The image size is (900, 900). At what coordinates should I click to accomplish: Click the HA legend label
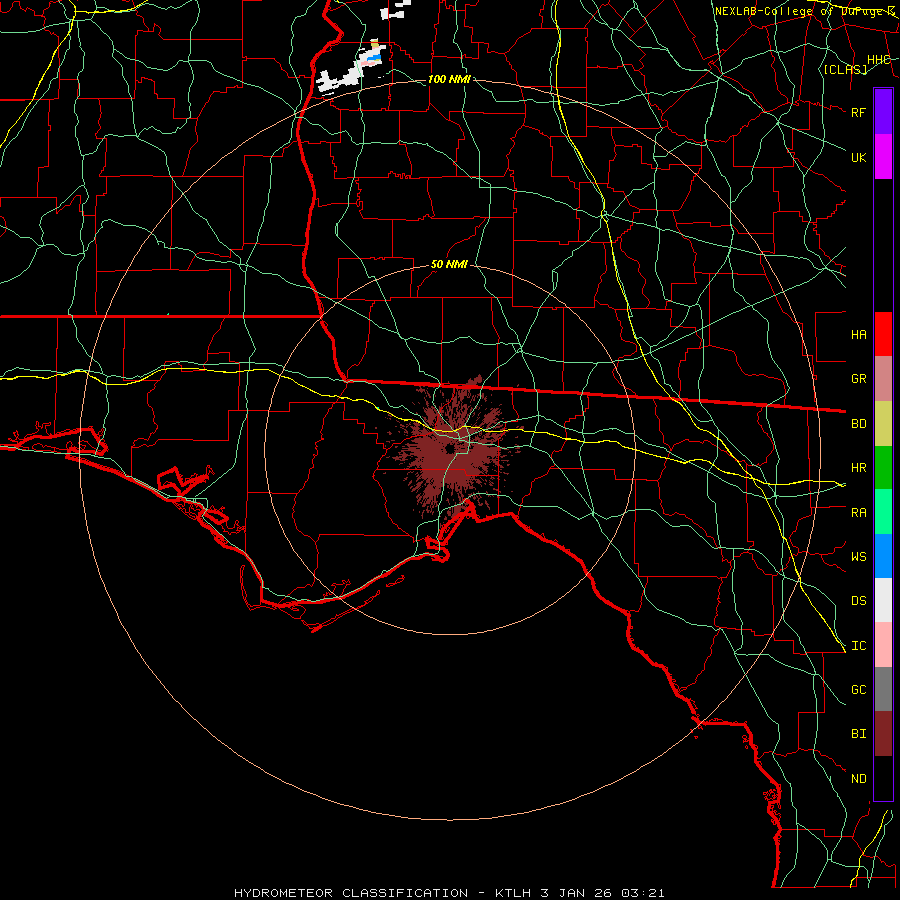click(x=859, y=334)
